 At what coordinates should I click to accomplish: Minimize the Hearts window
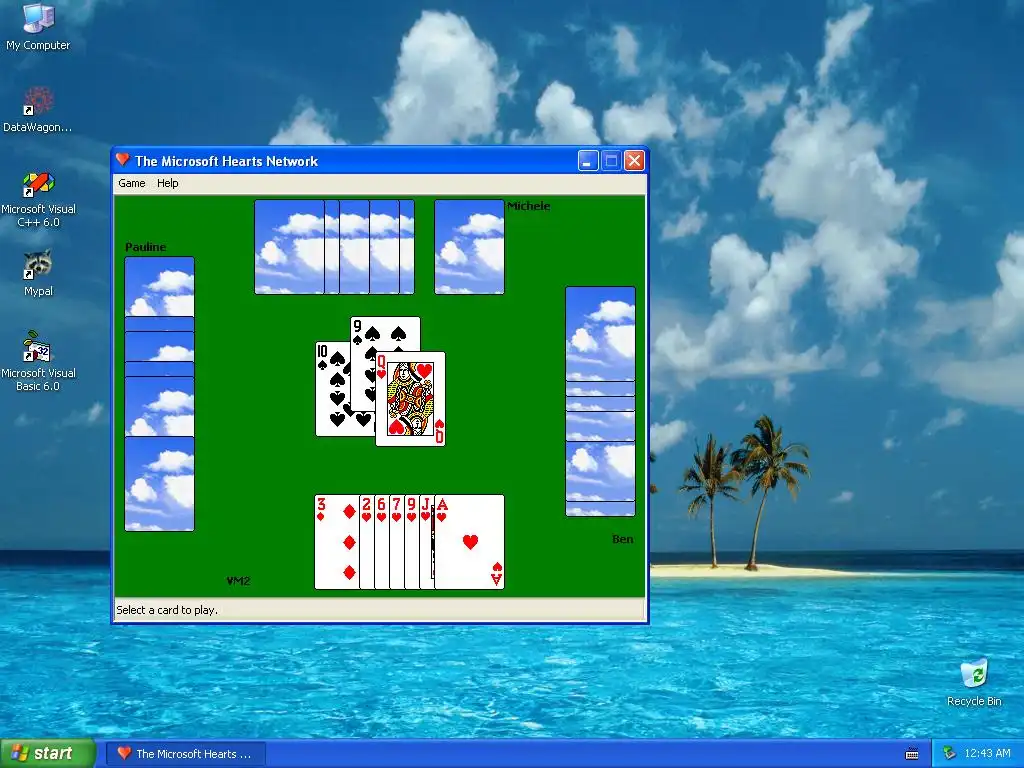pos(588,161)
